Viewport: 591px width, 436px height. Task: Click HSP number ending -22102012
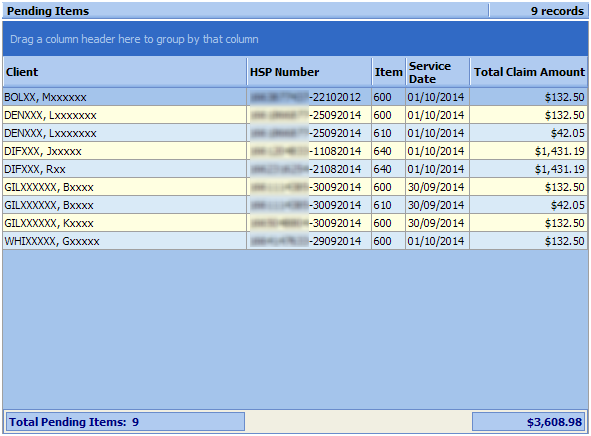click(x=309, y=97)
